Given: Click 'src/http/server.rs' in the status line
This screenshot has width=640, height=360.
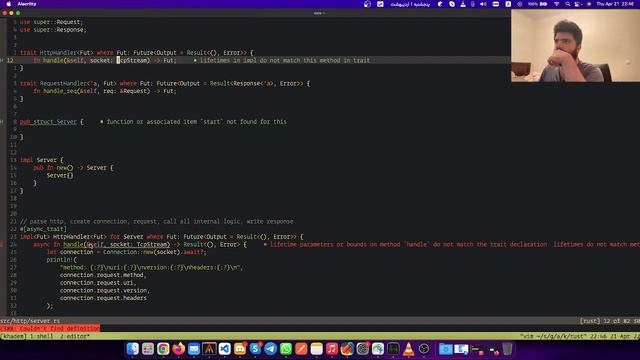Looking at the screenshot, I should pyautogui.click(x=30, y=321).
